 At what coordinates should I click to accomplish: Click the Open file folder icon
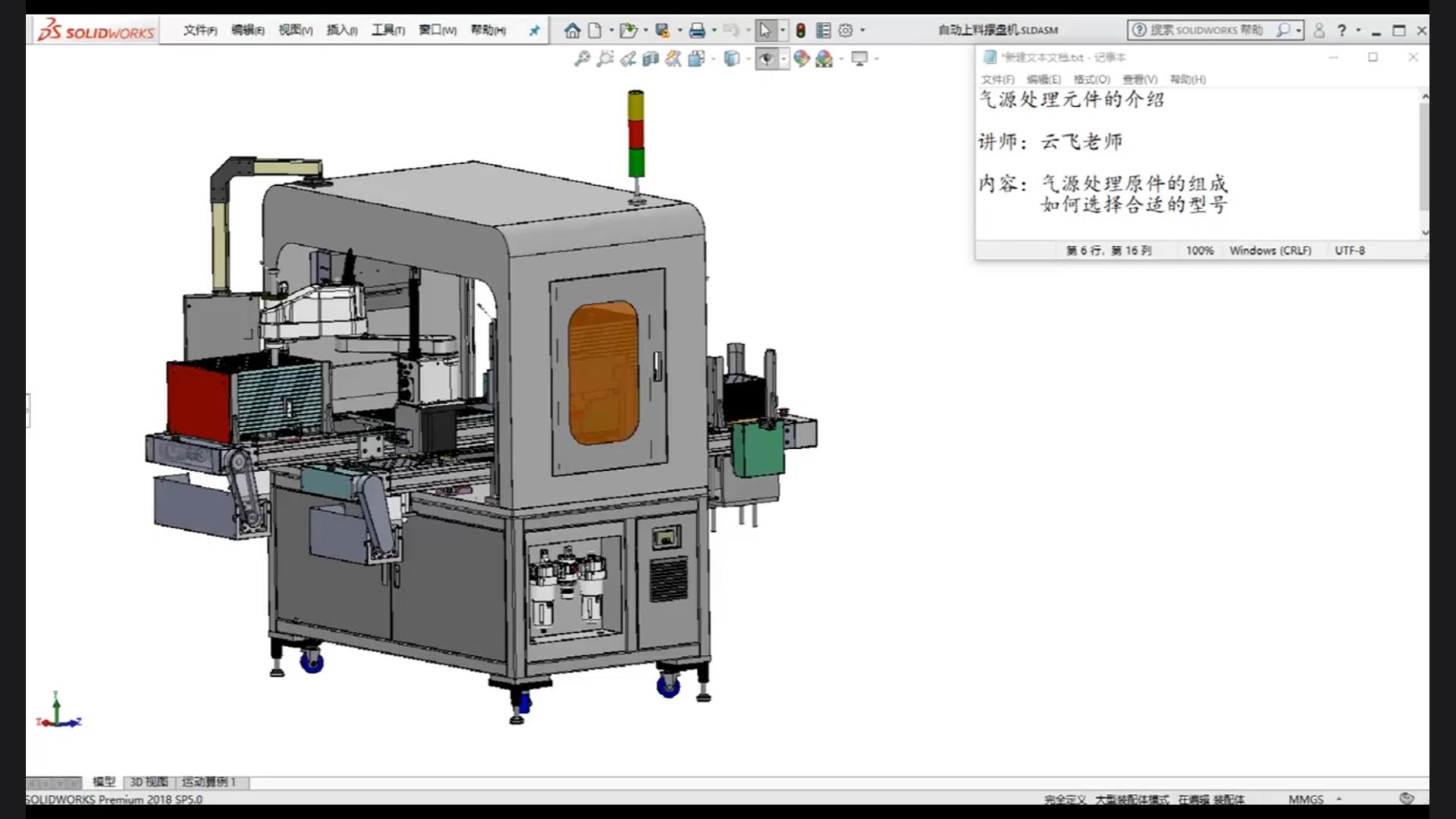[x=627, y=30]
